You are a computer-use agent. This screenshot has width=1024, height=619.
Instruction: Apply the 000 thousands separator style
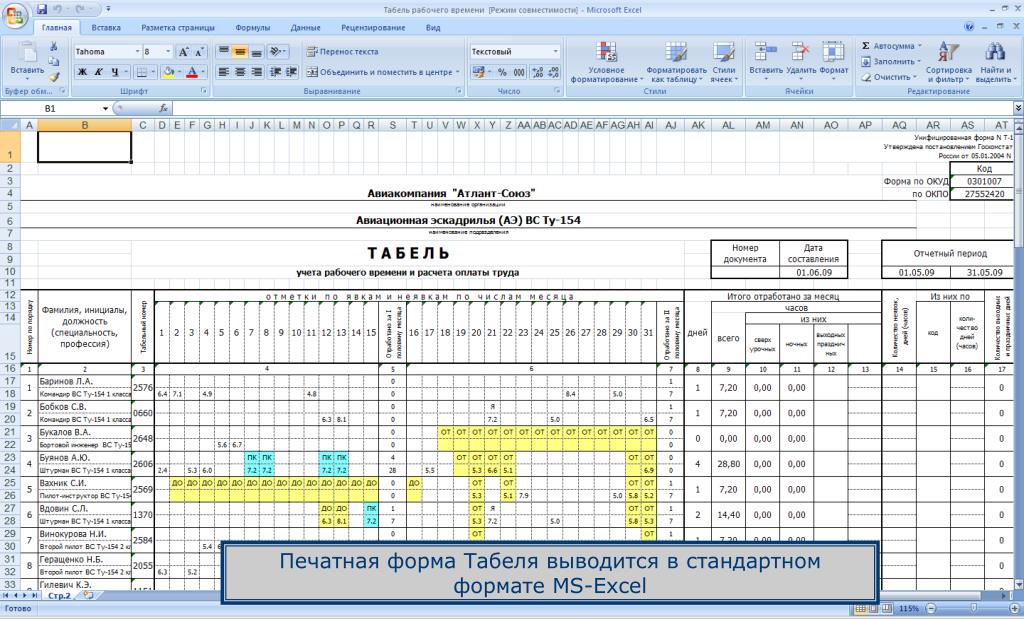519,72
